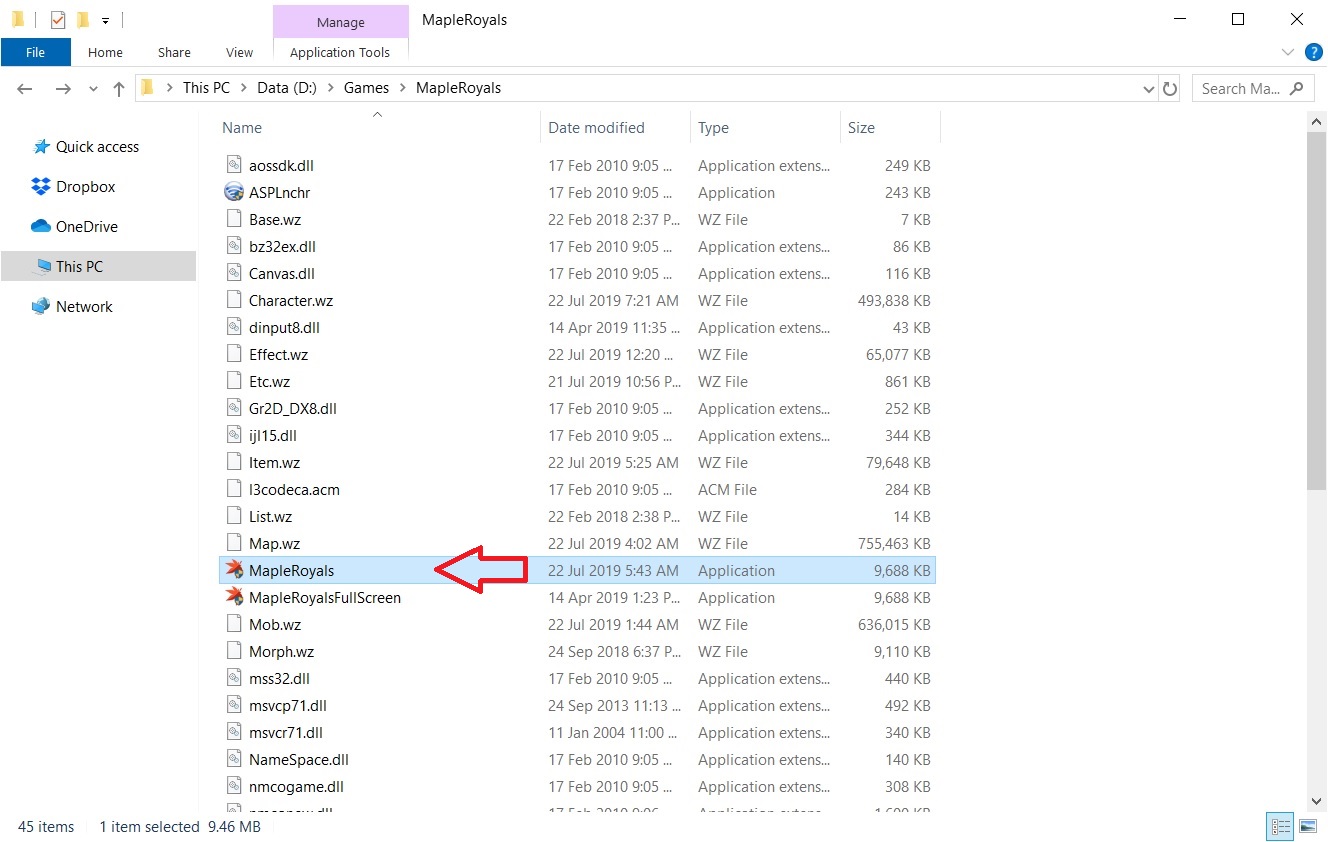This screenshot has height=842, width=1328.
Task: Click the Dropbox icon in the sidebar
Action: point(41,187)
